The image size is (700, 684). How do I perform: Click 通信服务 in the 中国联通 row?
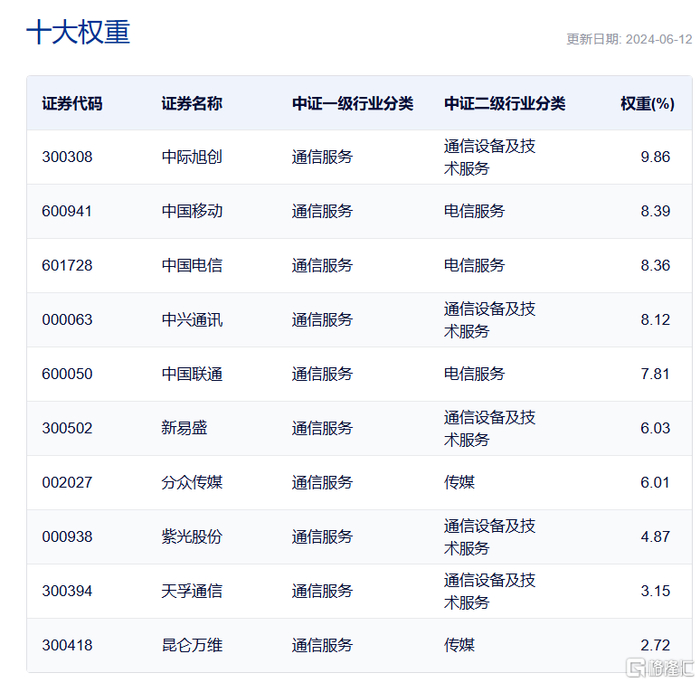pyautogui.click(x=322, y=374)
